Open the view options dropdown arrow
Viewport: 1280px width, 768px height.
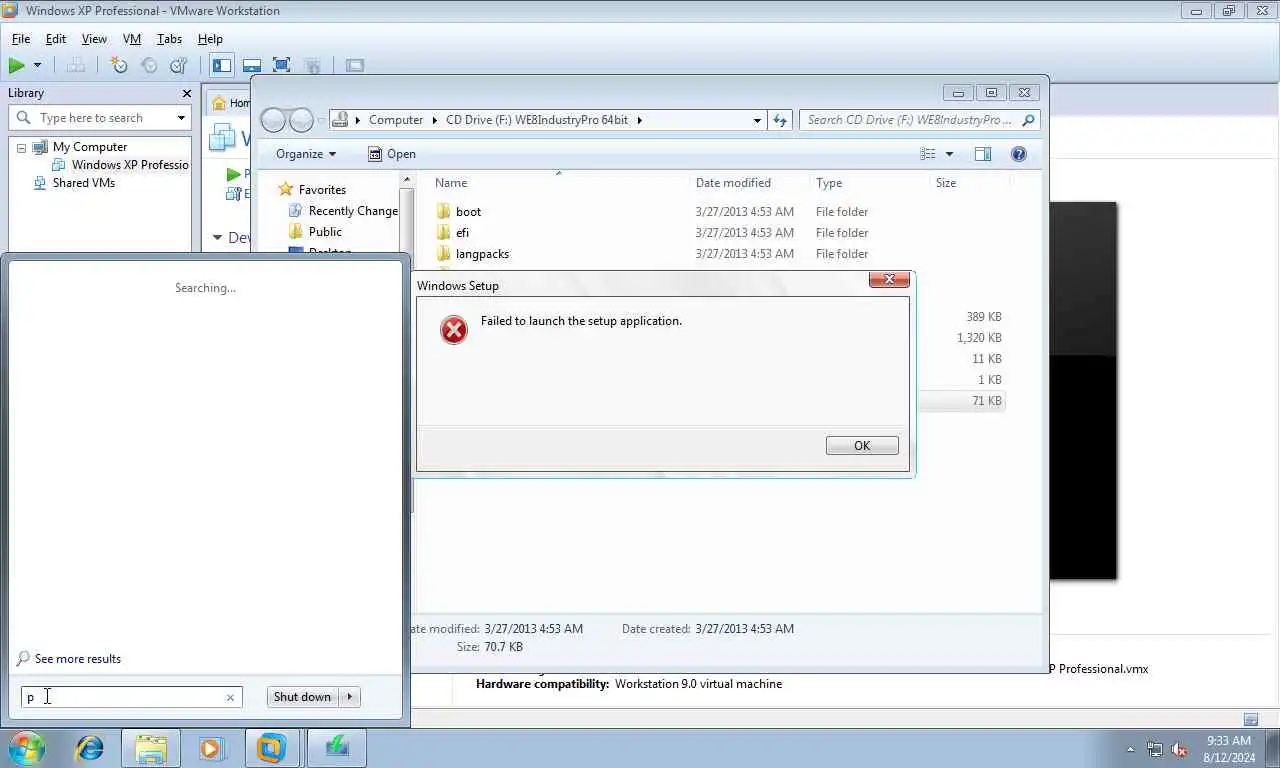point(949,154)
